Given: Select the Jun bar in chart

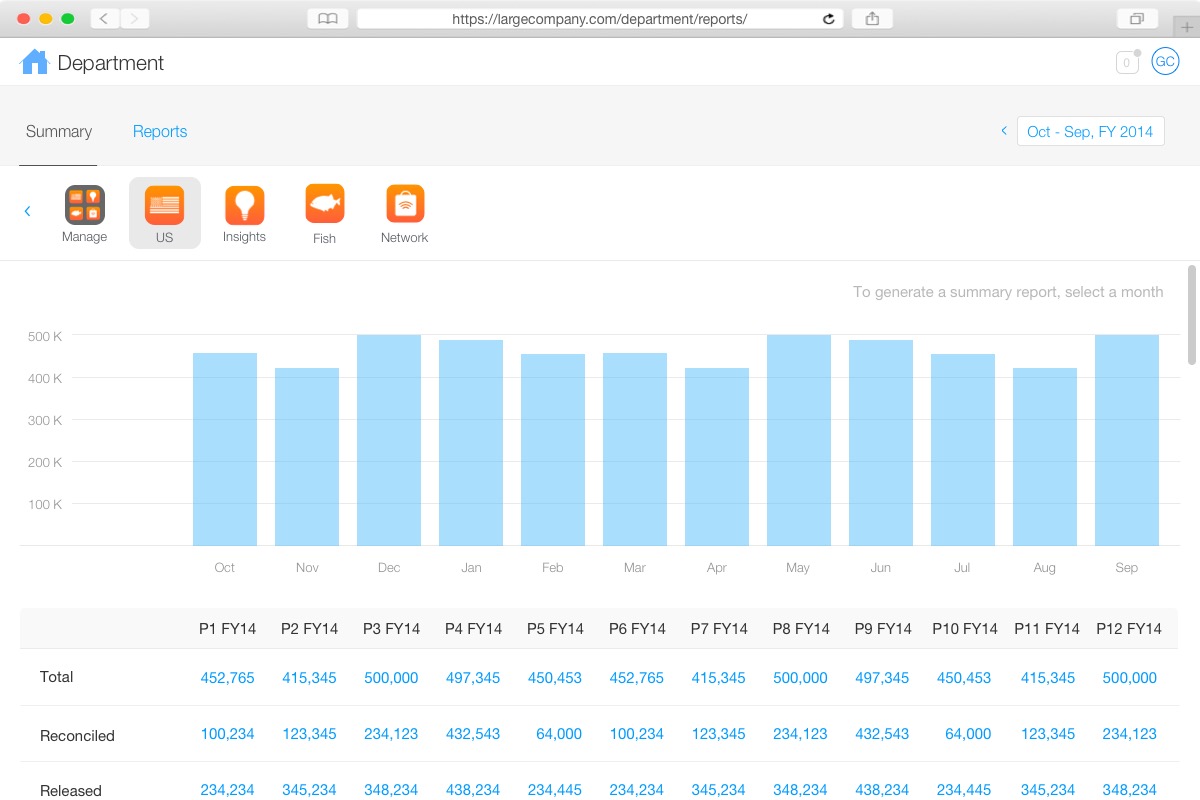Looking at the screenshot, I should coord(881,443).
